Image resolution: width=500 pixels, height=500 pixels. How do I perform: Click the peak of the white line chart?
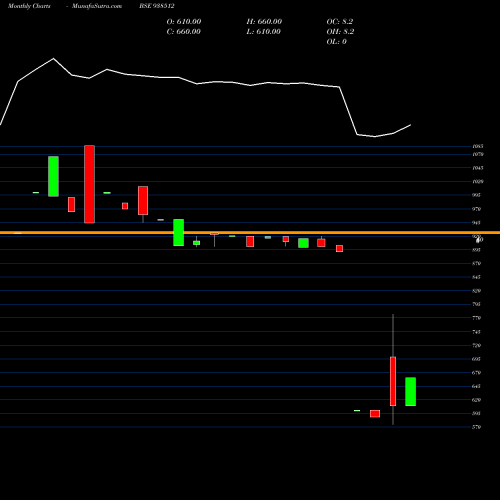coord(53,59)
